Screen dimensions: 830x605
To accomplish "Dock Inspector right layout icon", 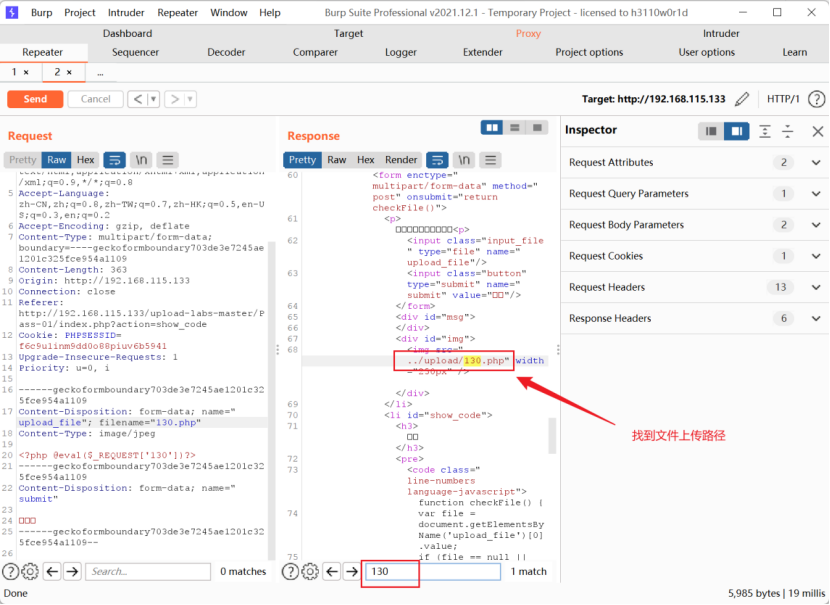I will pyautogui.click(x=736, y=131).
